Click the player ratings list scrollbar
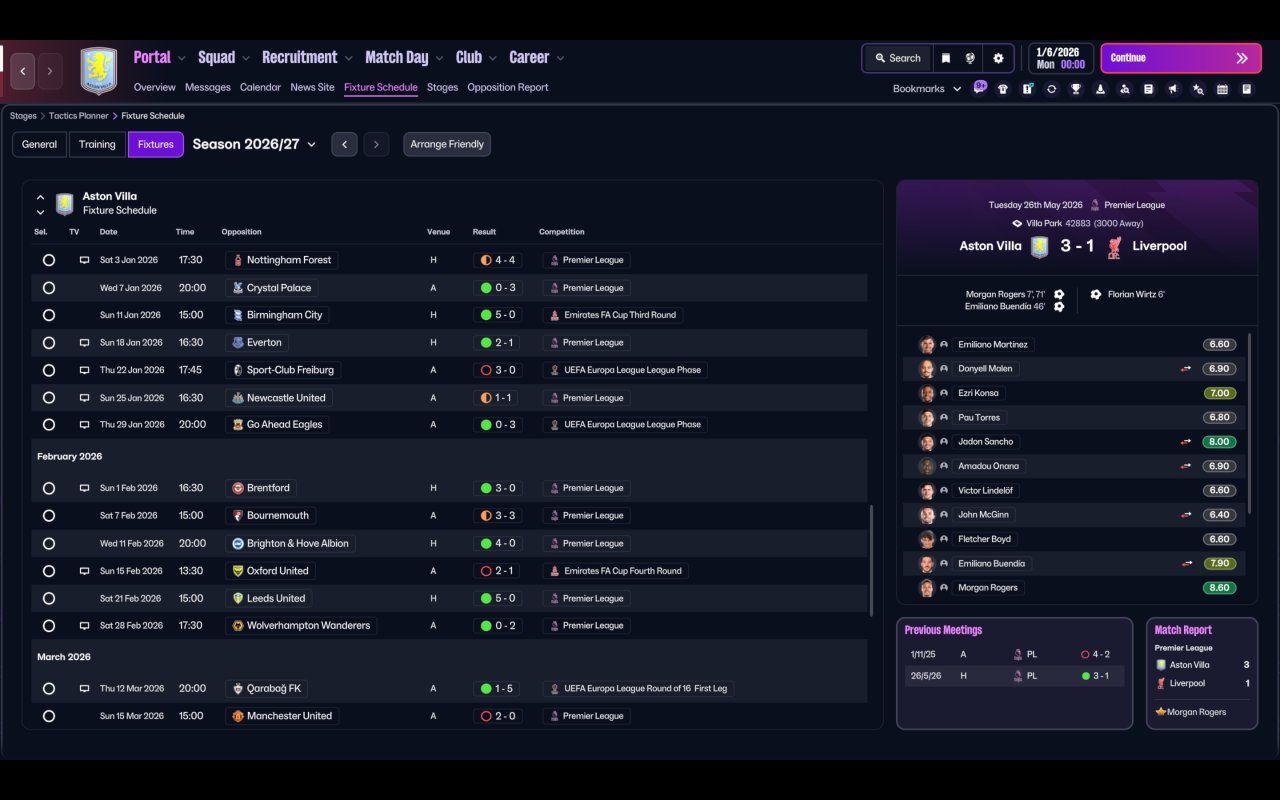 pyautogui.click(x=1250, y=423)
